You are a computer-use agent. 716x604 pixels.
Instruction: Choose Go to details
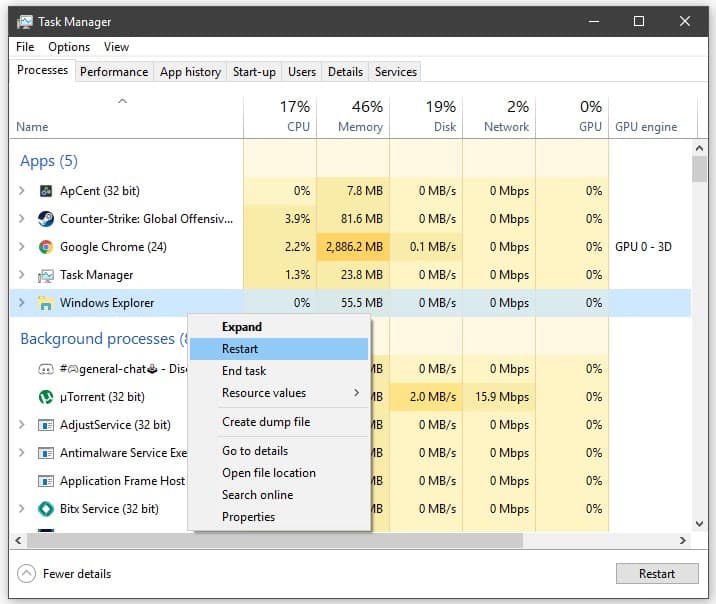[279, 451]
